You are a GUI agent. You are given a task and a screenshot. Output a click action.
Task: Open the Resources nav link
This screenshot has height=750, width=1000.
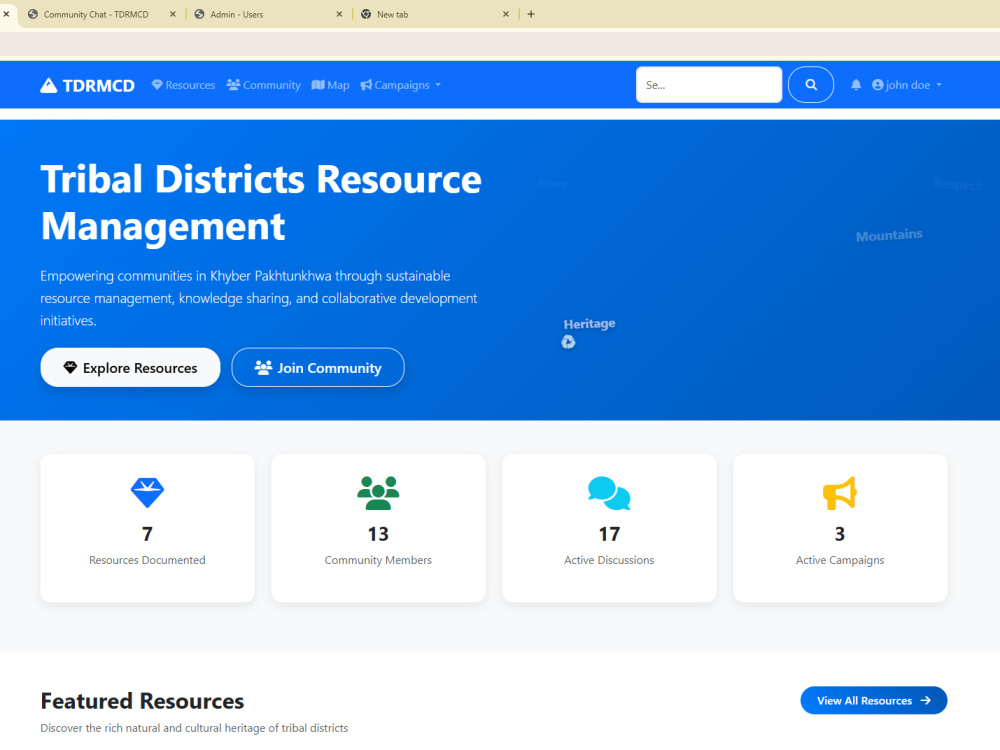[x=183, y=85]
